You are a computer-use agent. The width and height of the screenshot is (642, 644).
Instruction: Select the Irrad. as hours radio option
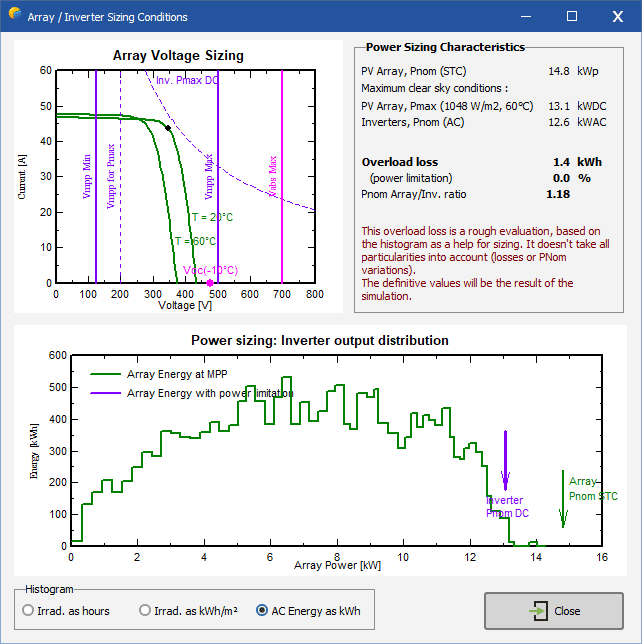pyautogui.click(x=28, y=610)
